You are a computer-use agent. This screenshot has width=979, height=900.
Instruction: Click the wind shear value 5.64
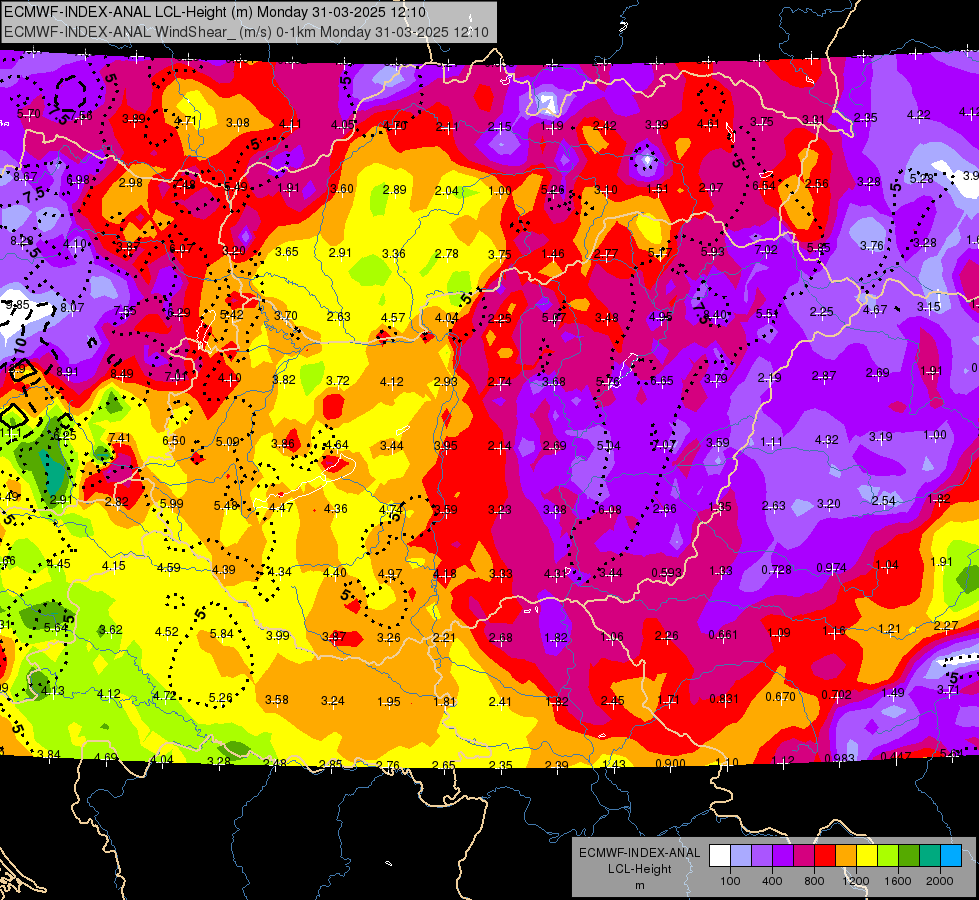click(x=56, y=627)
